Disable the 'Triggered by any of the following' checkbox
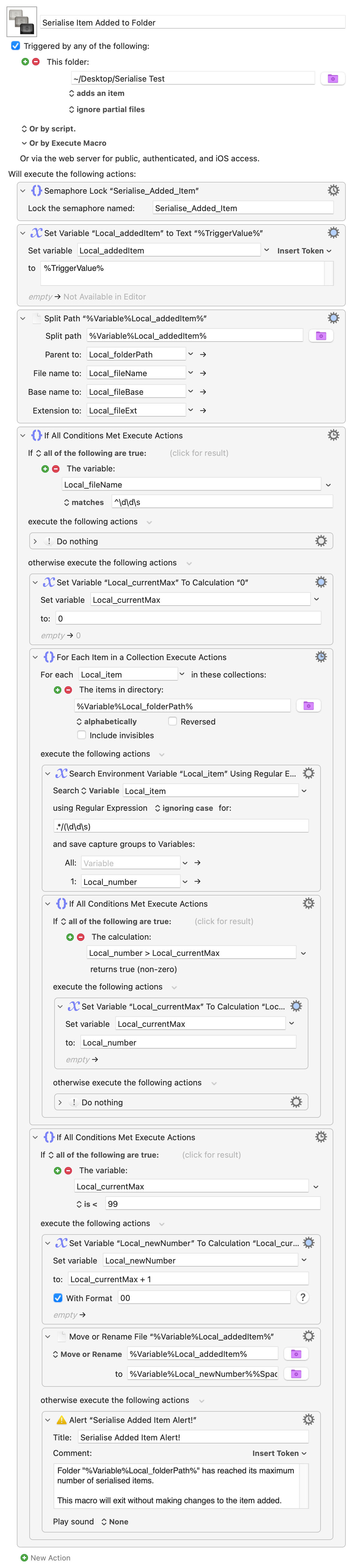This screenshot has width=352, height=1568. point(16,46)
